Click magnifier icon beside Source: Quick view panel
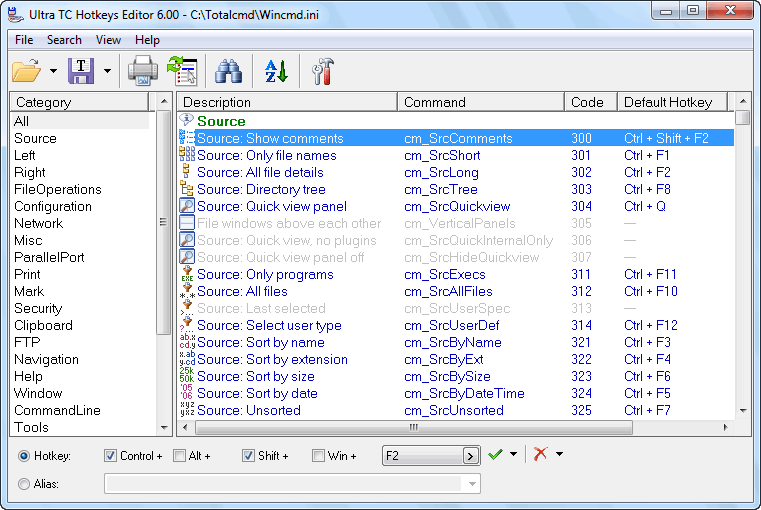 point(187,206)
